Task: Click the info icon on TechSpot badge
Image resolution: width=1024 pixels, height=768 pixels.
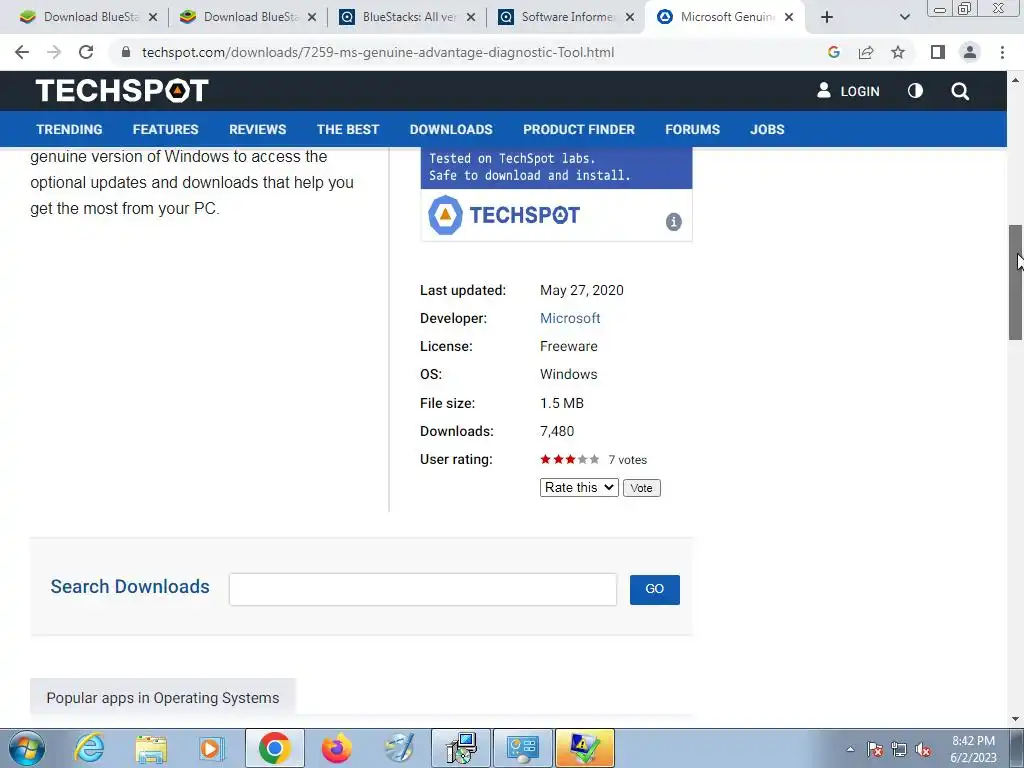Action: point(673,222)
